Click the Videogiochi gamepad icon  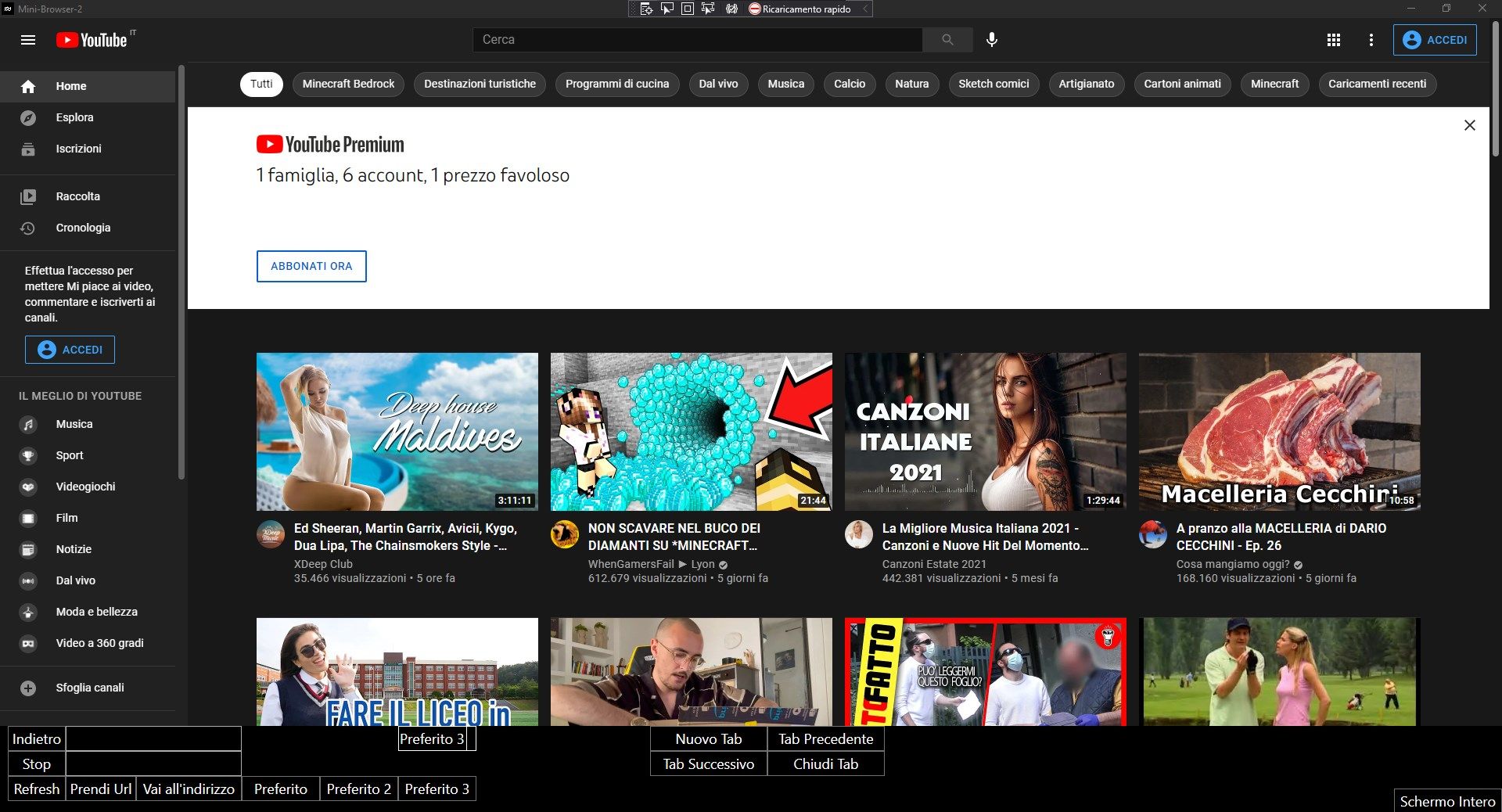pos(28,487)
